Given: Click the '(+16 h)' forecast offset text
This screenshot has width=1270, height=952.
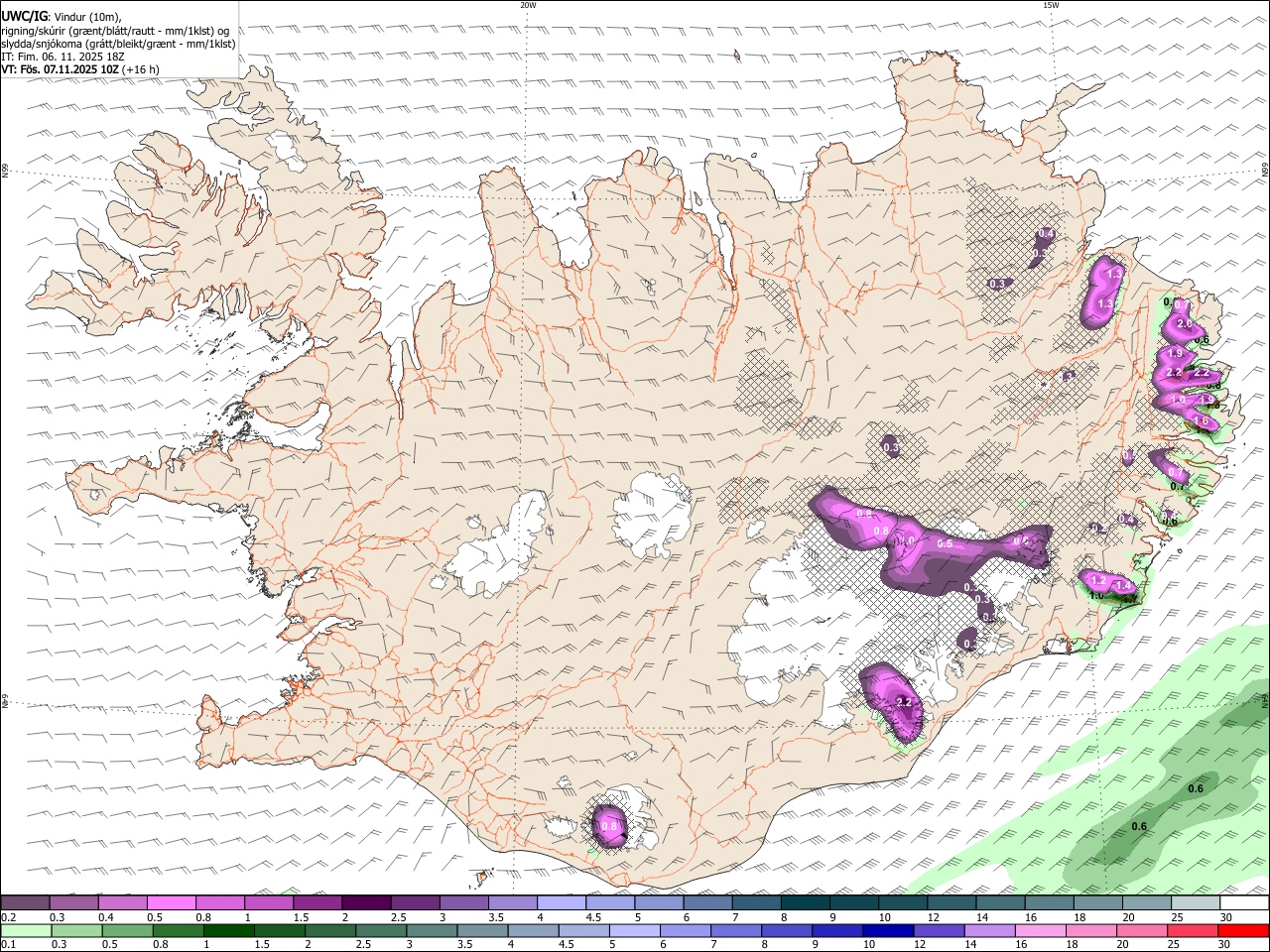Looking at the screenshot, I should [142, 69].
